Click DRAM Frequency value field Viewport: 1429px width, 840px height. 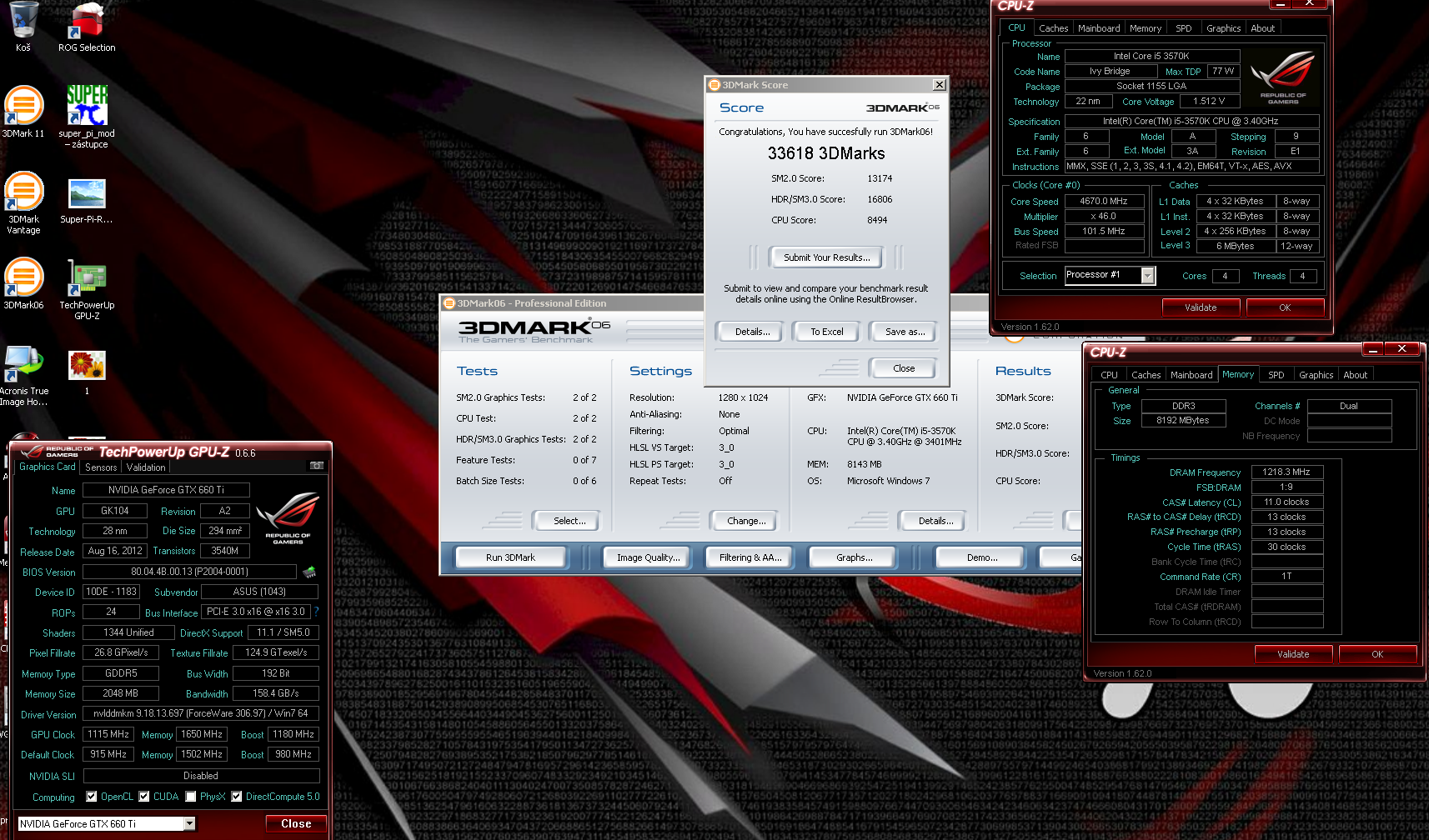coord(1286,472)
